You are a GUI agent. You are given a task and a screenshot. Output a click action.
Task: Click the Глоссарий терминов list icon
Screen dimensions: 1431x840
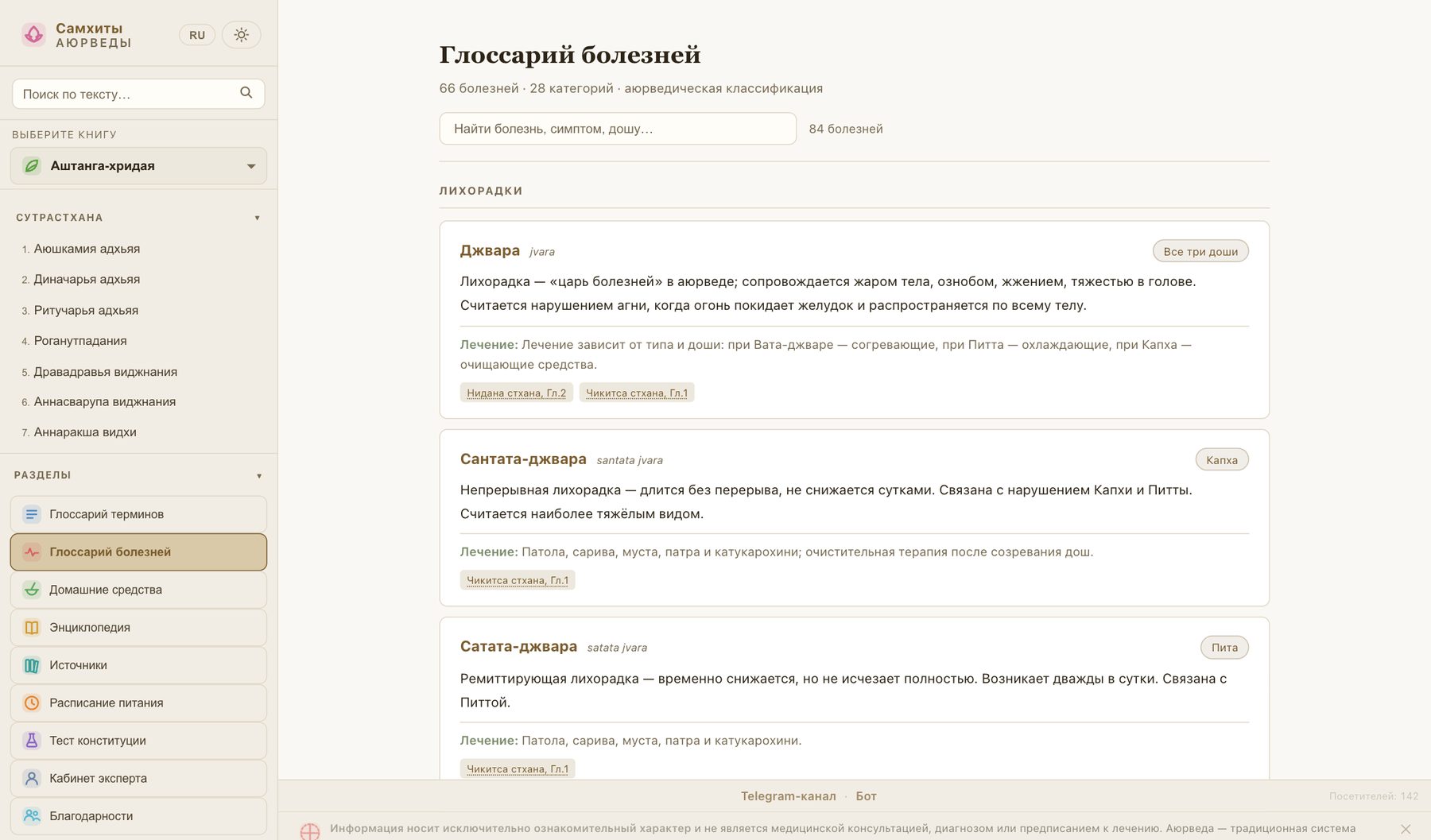coord(32,514)
